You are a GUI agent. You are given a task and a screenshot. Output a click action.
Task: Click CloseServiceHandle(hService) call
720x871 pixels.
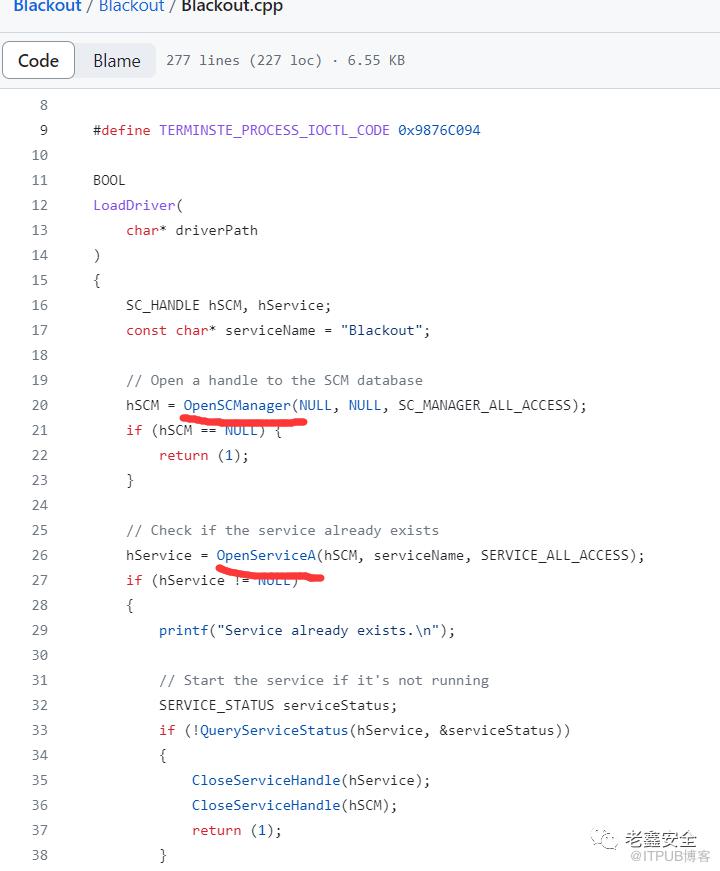[311, 780]
